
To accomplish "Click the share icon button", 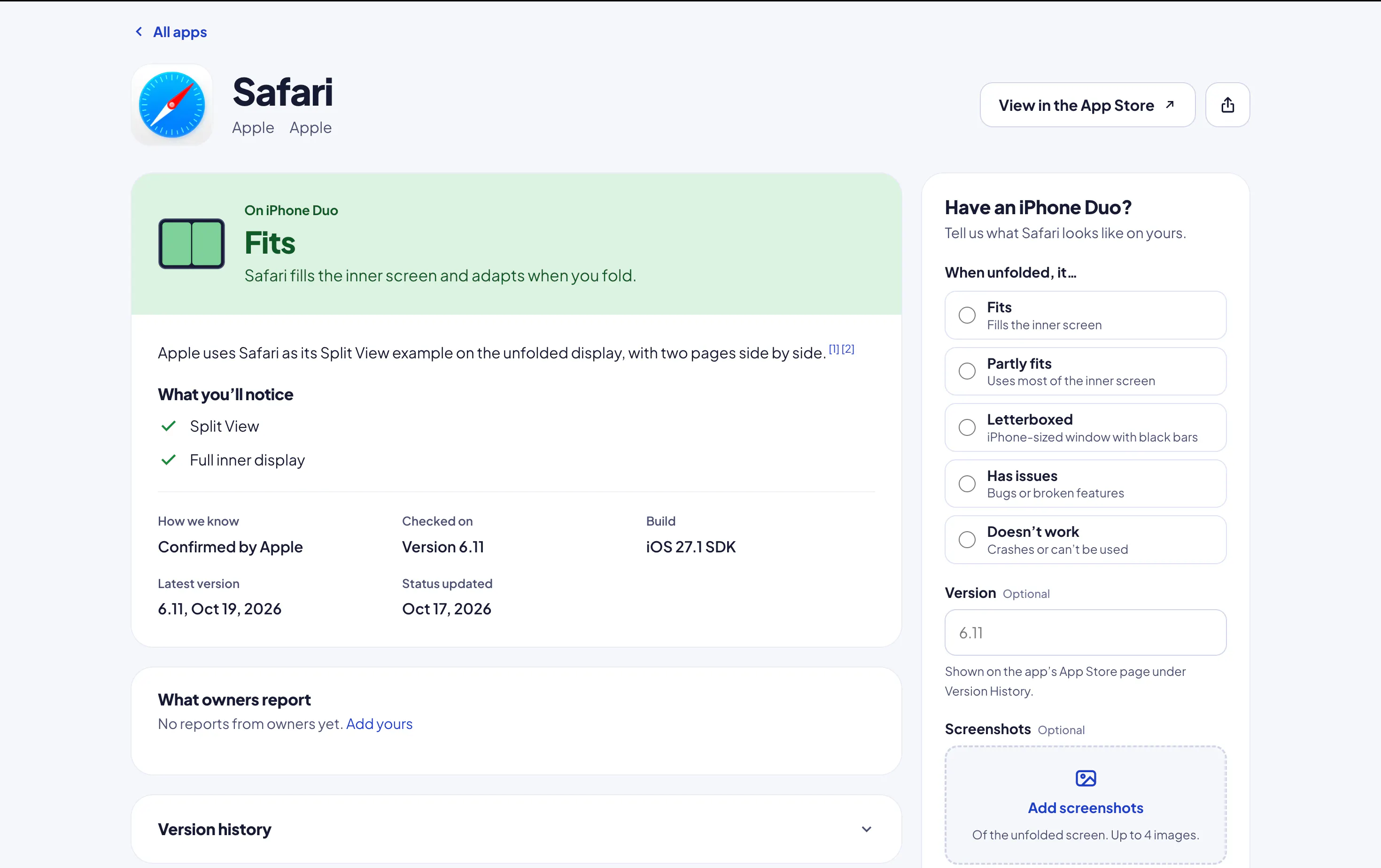I will click(1227, 105).
